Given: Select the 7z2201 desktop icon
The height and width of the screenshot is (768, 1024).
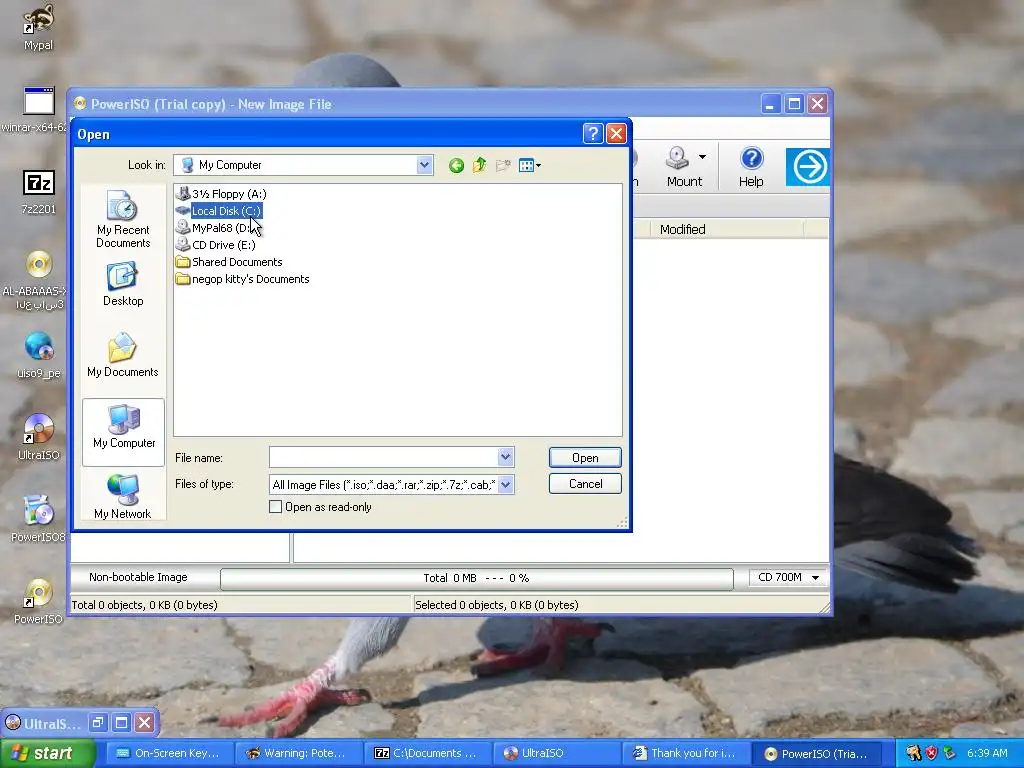Looking at the screenshot, I should [39, 192].
